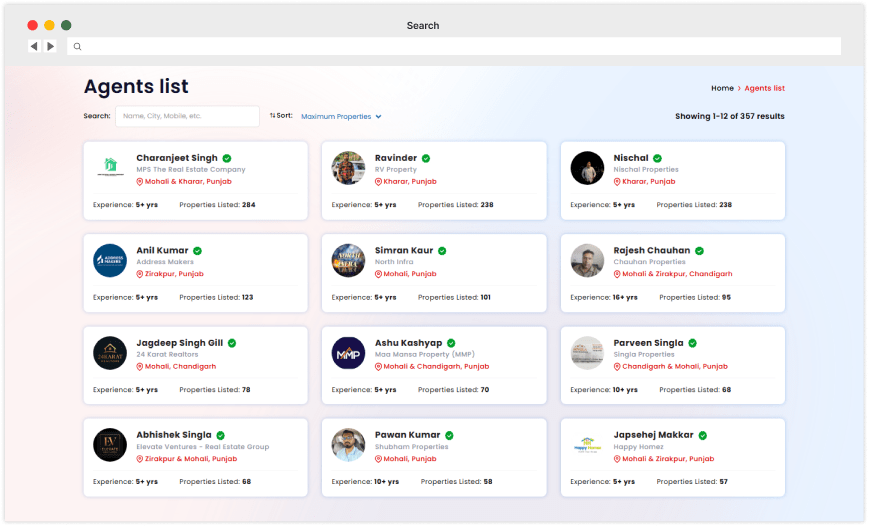The height and width of the screenshot is (527, 869).
Task: Click the browser forward arrow
Action: tap(50, 46)
